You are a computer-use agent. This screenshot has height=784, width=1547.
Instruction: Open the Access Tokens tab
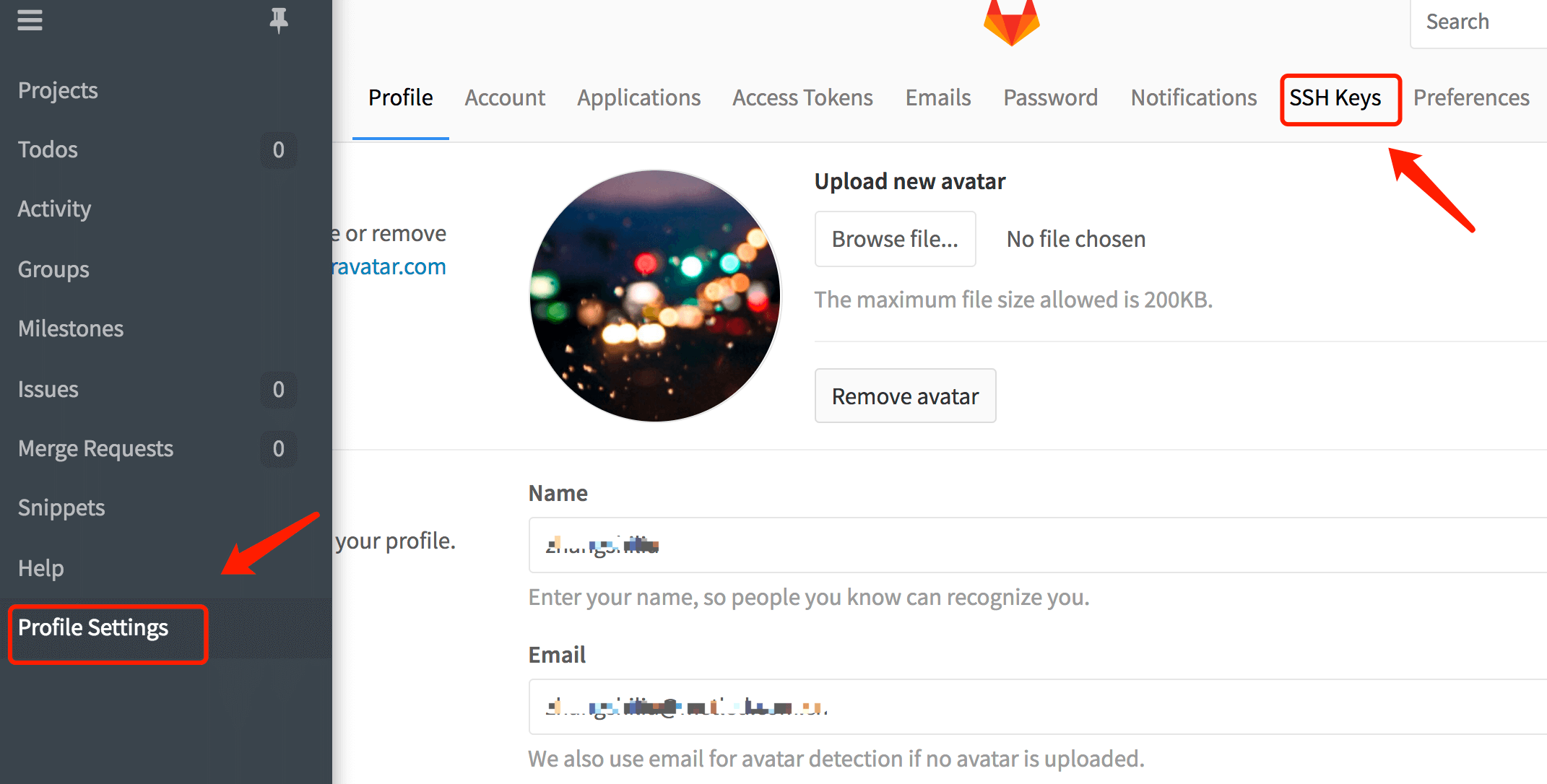pyautogui.click(x=802, y=97)
